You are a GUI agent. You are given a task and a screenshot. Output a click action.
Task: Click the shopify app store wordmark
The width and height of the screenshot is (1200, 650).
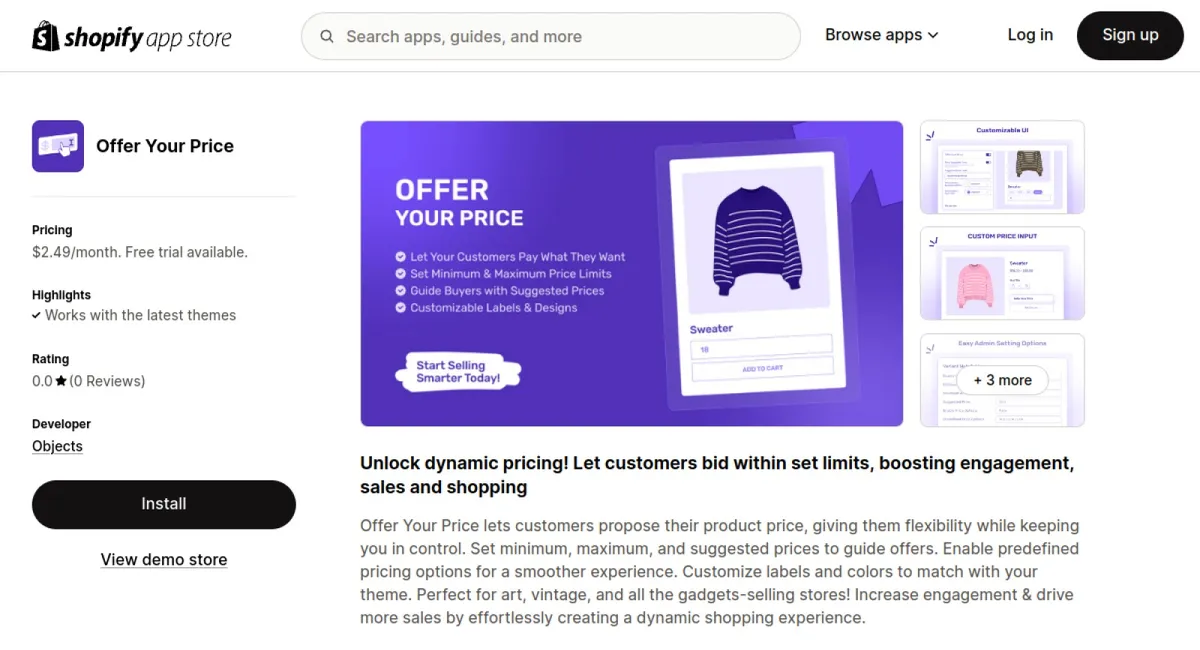tap(146, 36)
